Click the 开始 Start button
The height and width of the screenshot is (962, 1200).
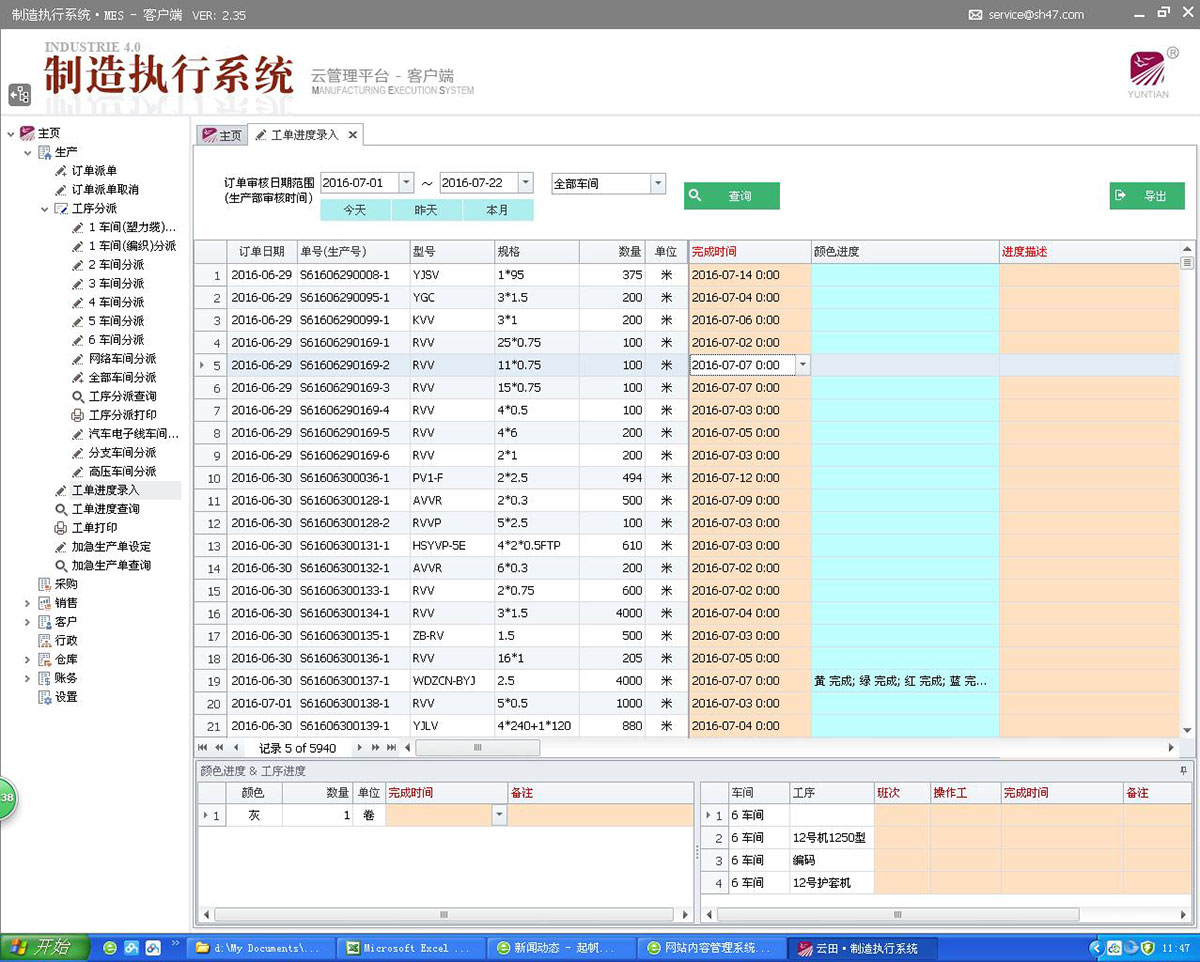(44, 947)
